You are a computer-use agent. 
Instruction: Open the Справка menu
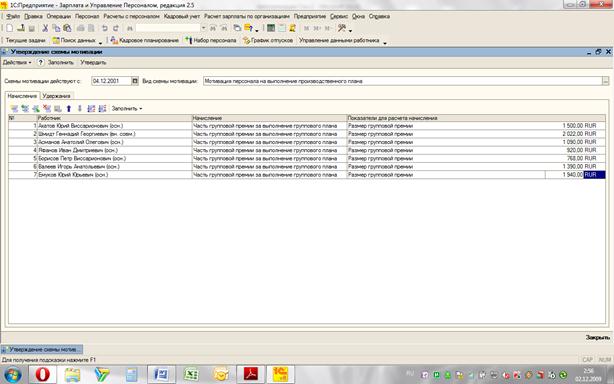pos(379,16)
